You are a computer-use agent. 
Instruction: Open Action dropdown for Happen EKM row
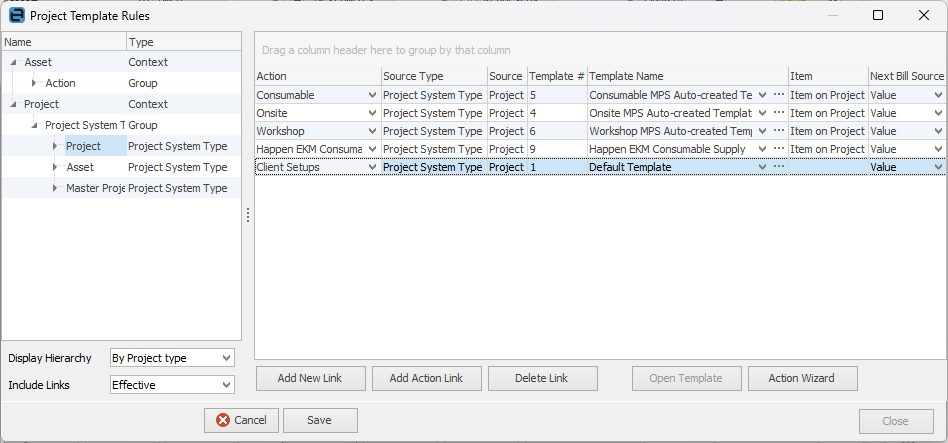pos(372,149)
